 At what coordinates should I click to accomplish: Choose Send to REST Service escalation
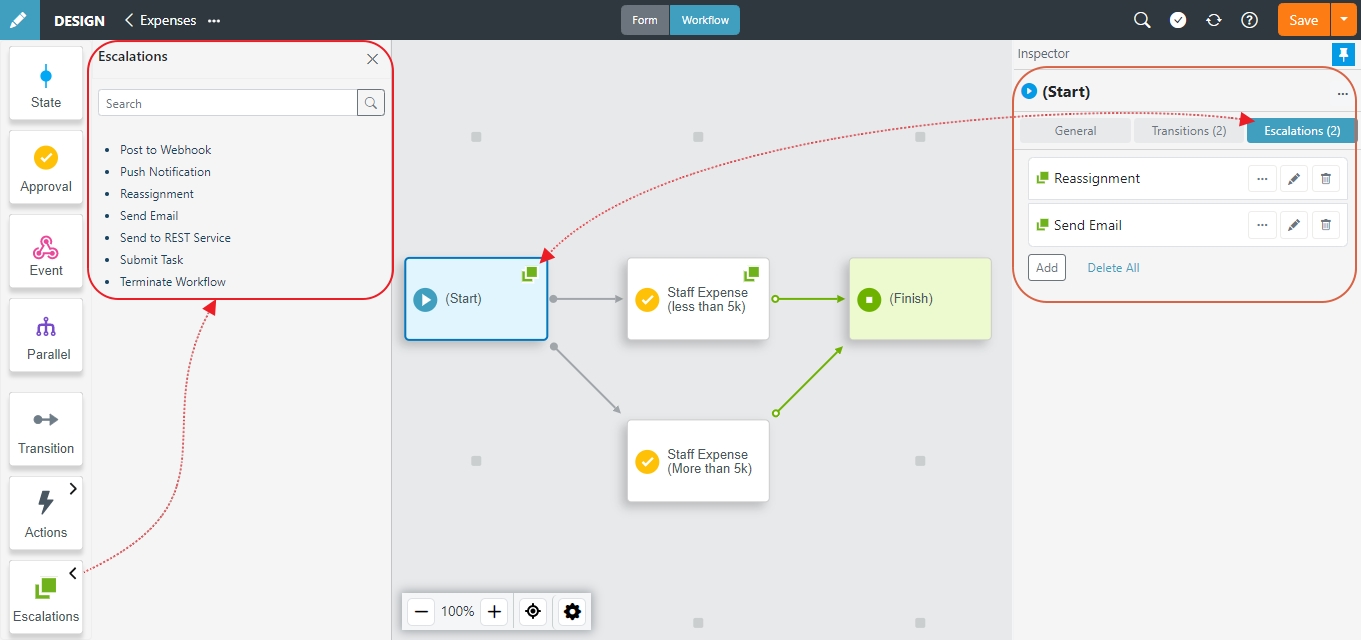click(x=175, y=238)
